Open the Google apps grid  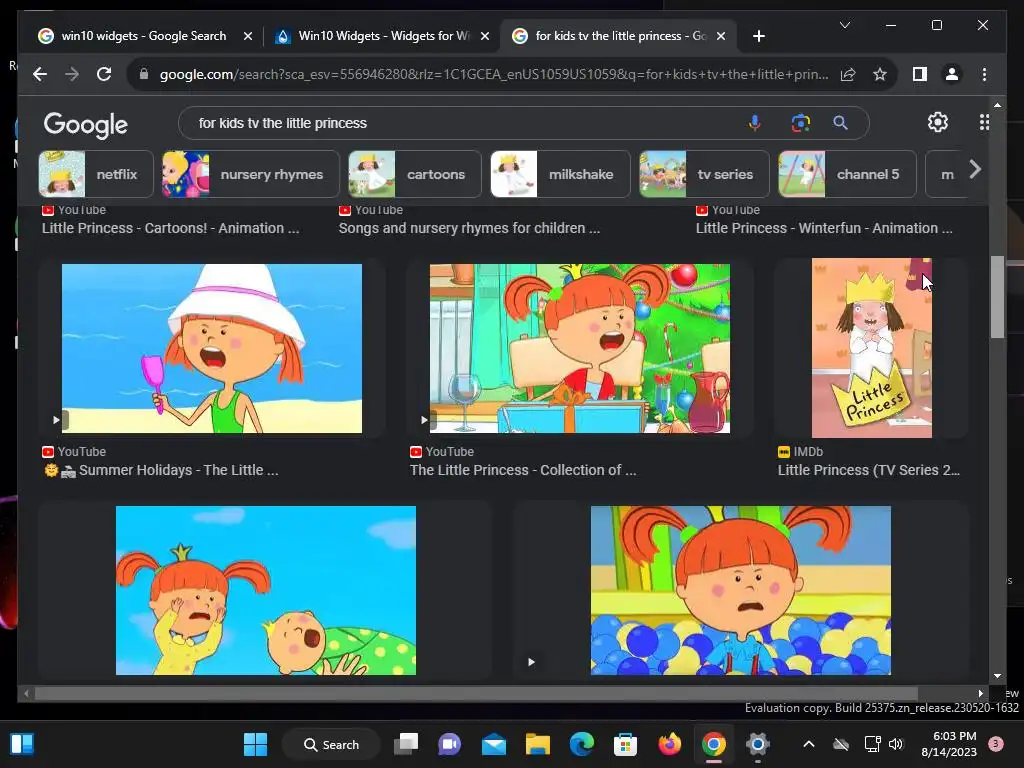click(984, 122)
